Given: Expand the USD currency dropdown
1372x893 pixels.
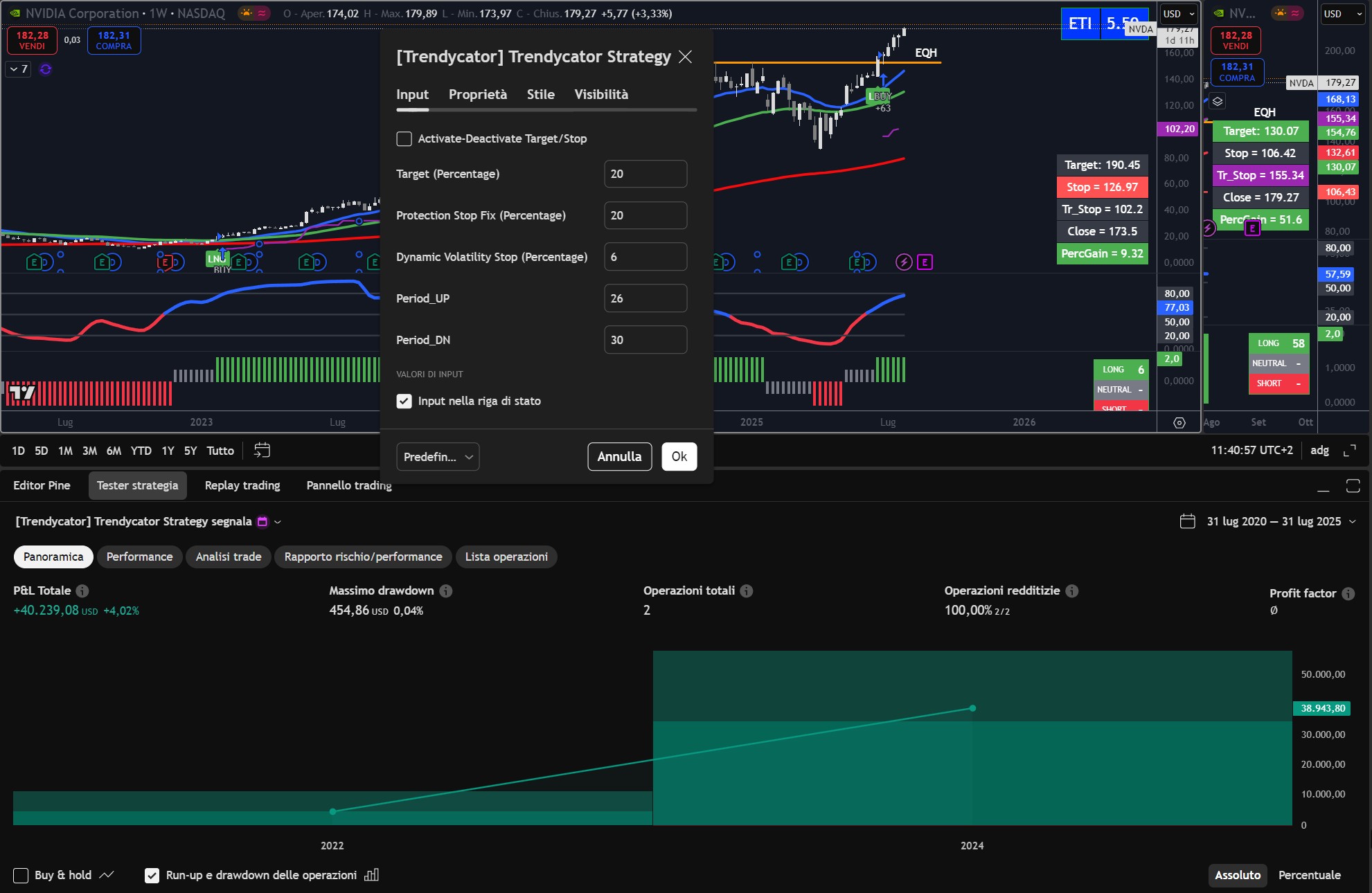Looking at the screenshot, I should tap(1179, 14).
